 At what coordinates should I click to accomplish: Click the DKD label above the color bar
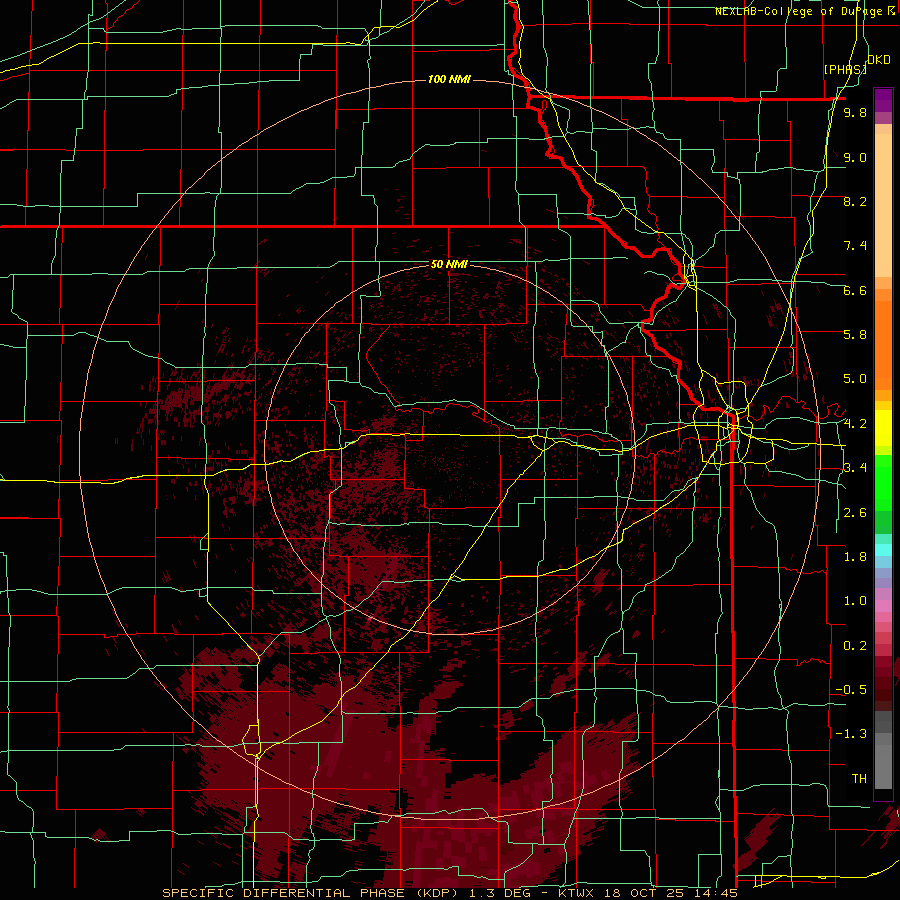(x=879, y=60)
